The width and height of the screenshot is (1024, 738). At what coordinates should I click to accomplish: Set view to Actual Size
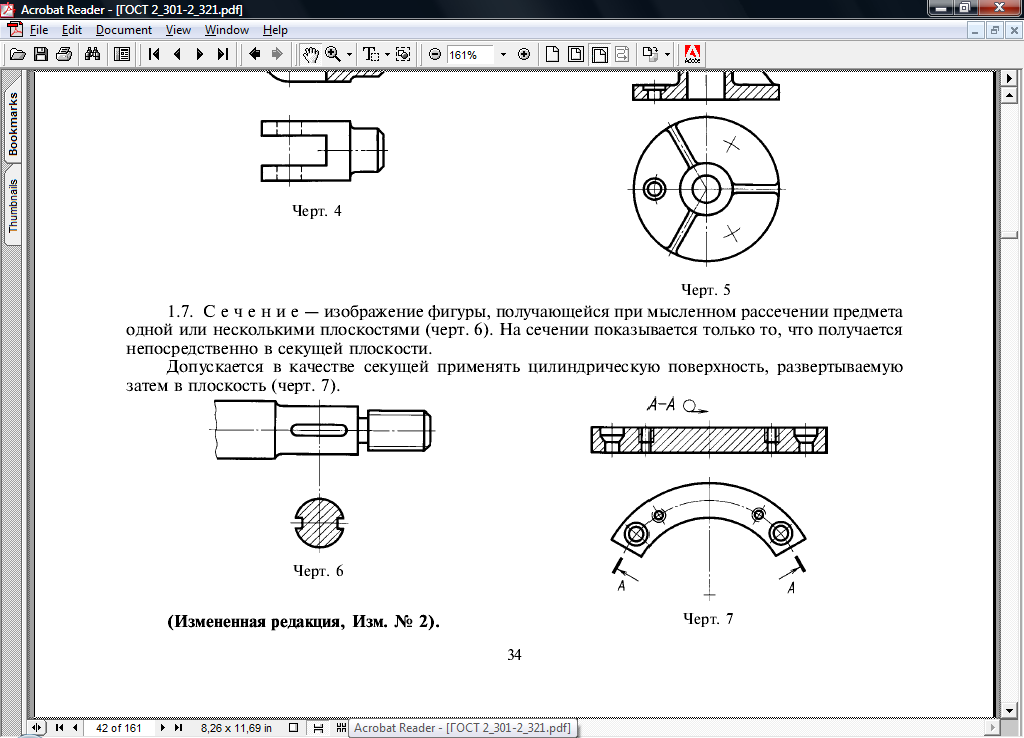click(552, 54)
